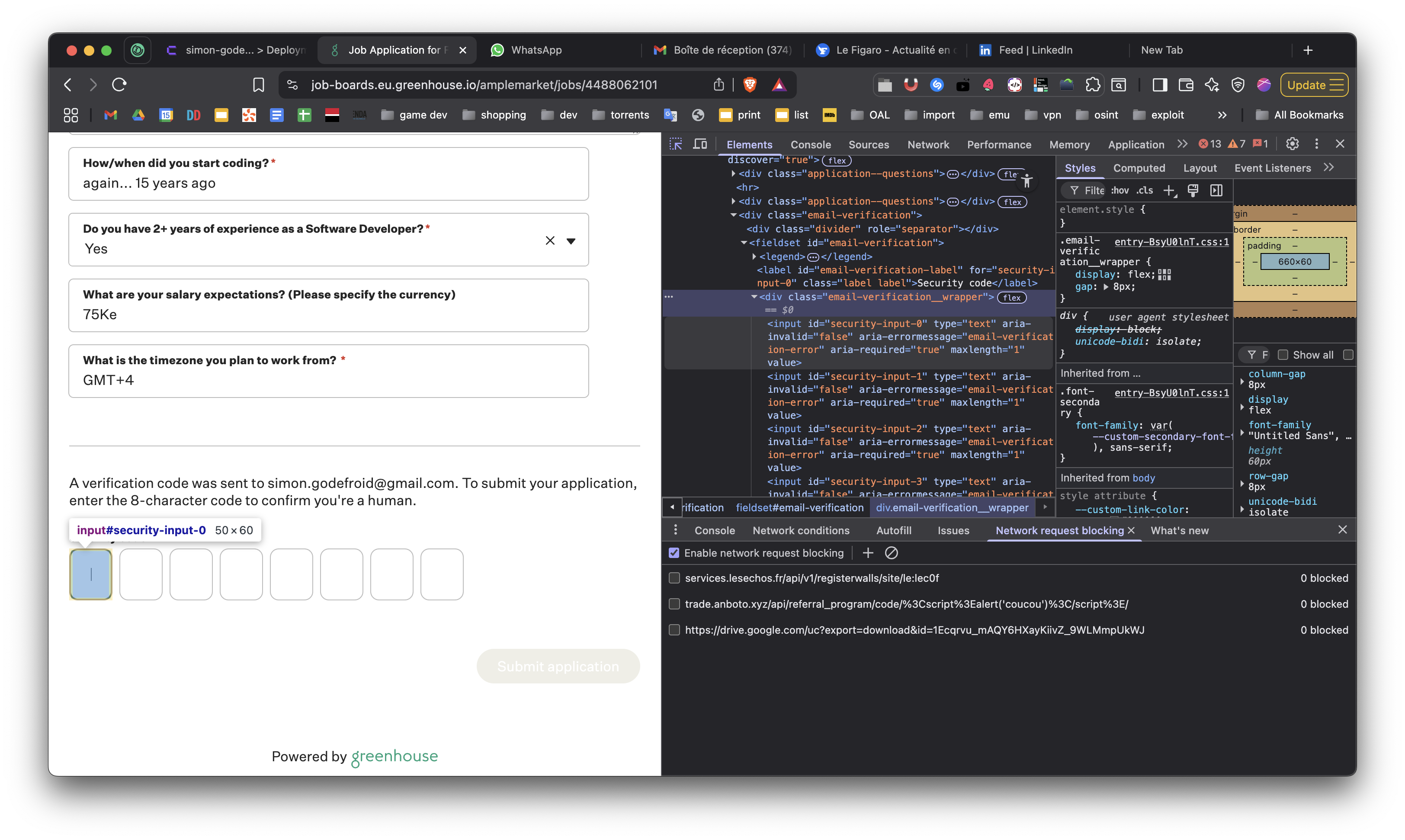This screenshot has width=1405, height=840.
Task: Click the Brave Shields lion icon
Action: [x=750, y=85]
